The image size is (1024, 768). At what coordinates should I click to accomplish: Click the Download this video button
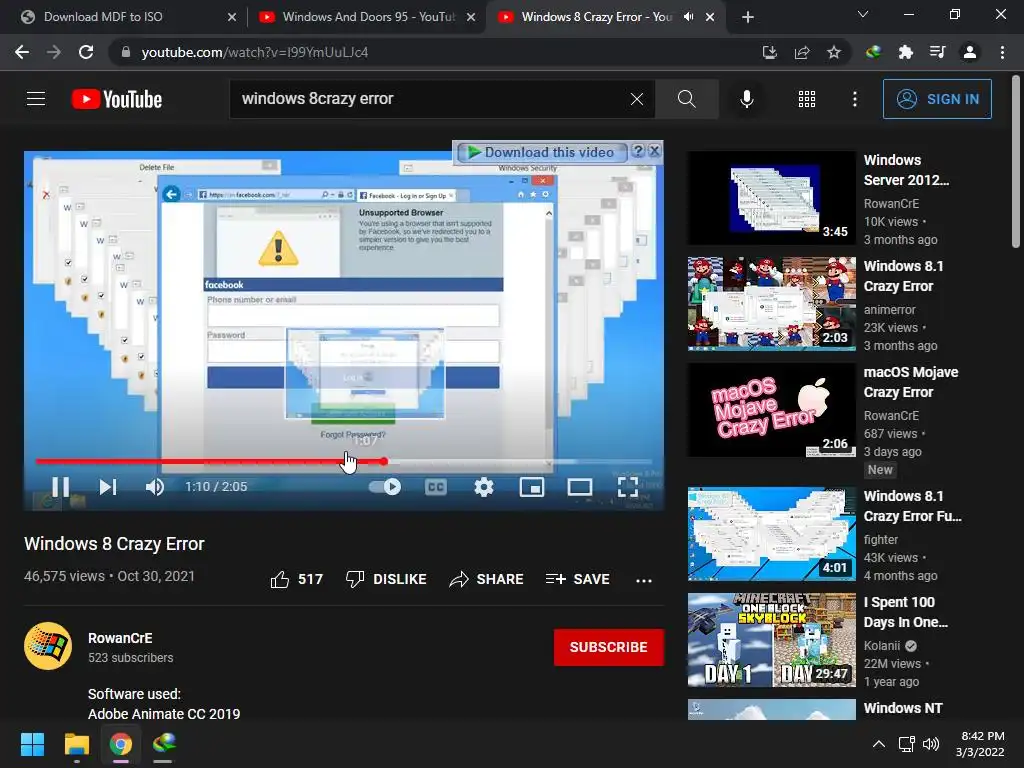point(541,152)
